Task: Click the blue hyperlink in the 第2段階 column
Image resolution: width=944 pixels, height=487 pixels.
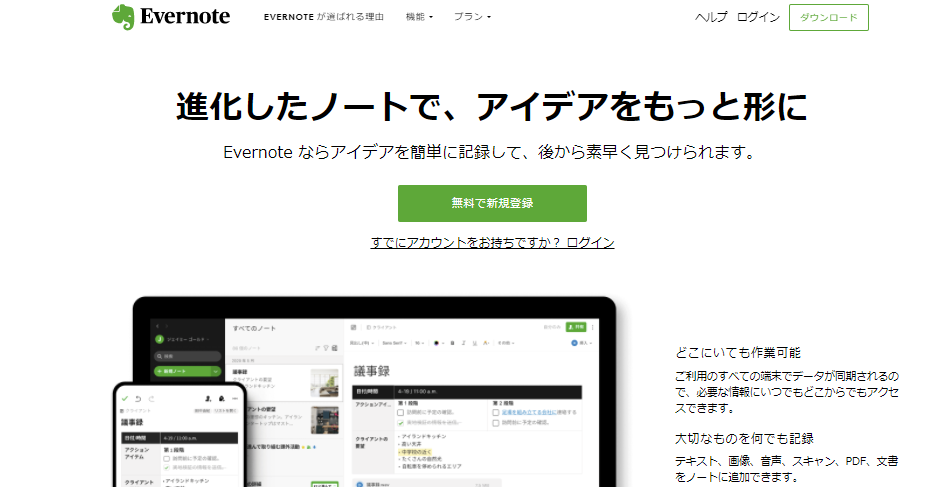Action: pos(529,412)
